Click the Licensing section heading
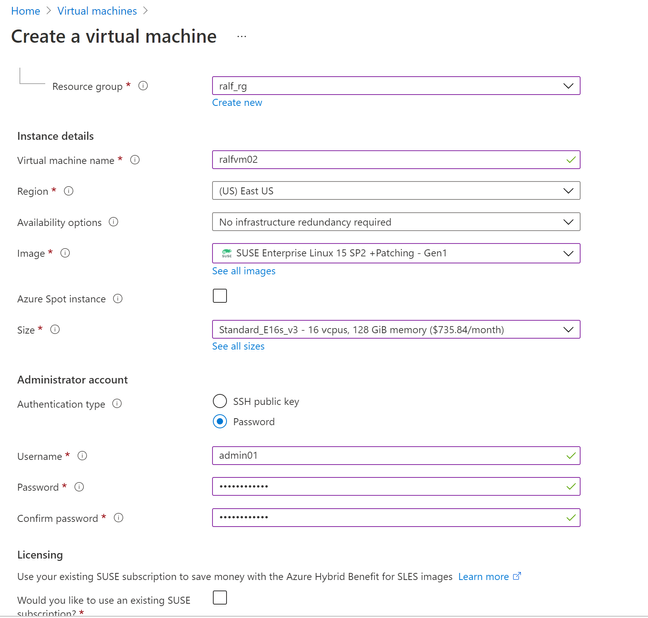Image resolution: width=648 pixels, height=618 pixels. click(x=40, y=555)
